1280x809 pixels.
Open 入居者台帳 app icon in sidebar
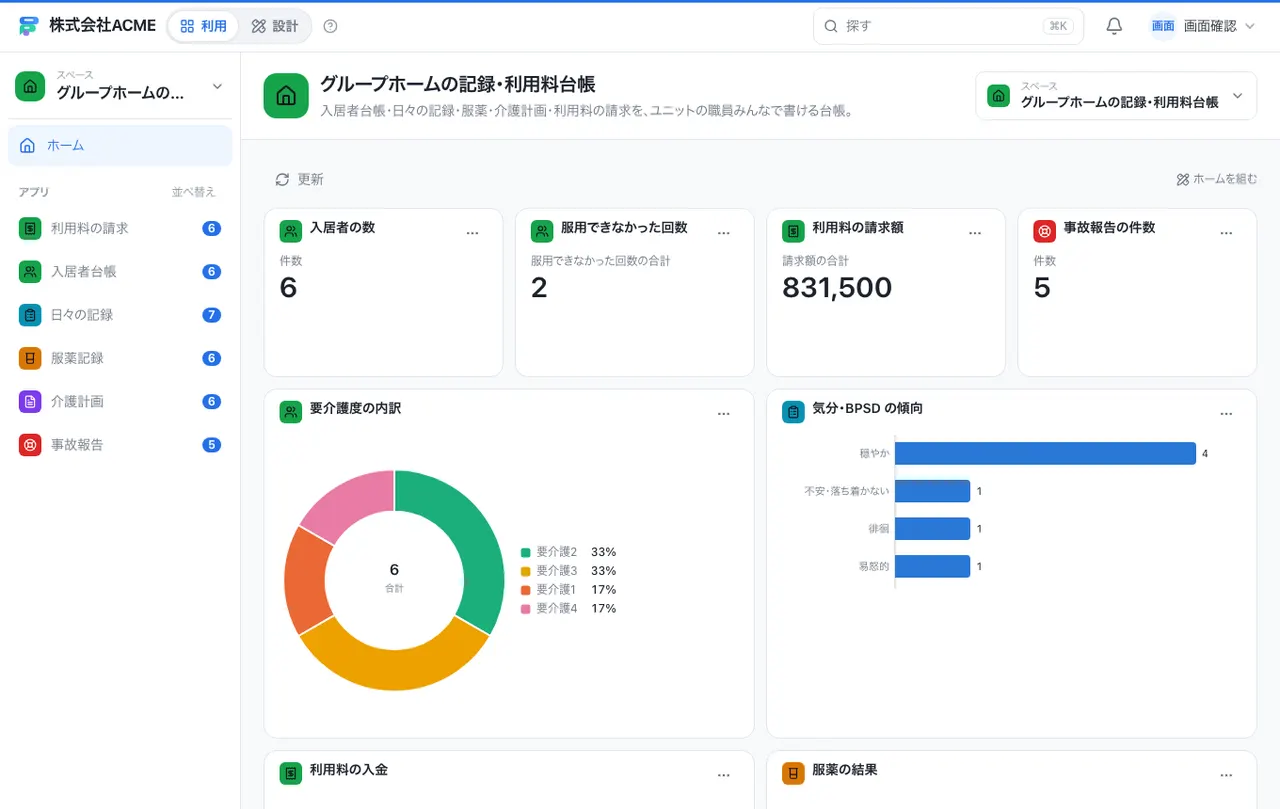pyautogui.click(x=30, y=271)
